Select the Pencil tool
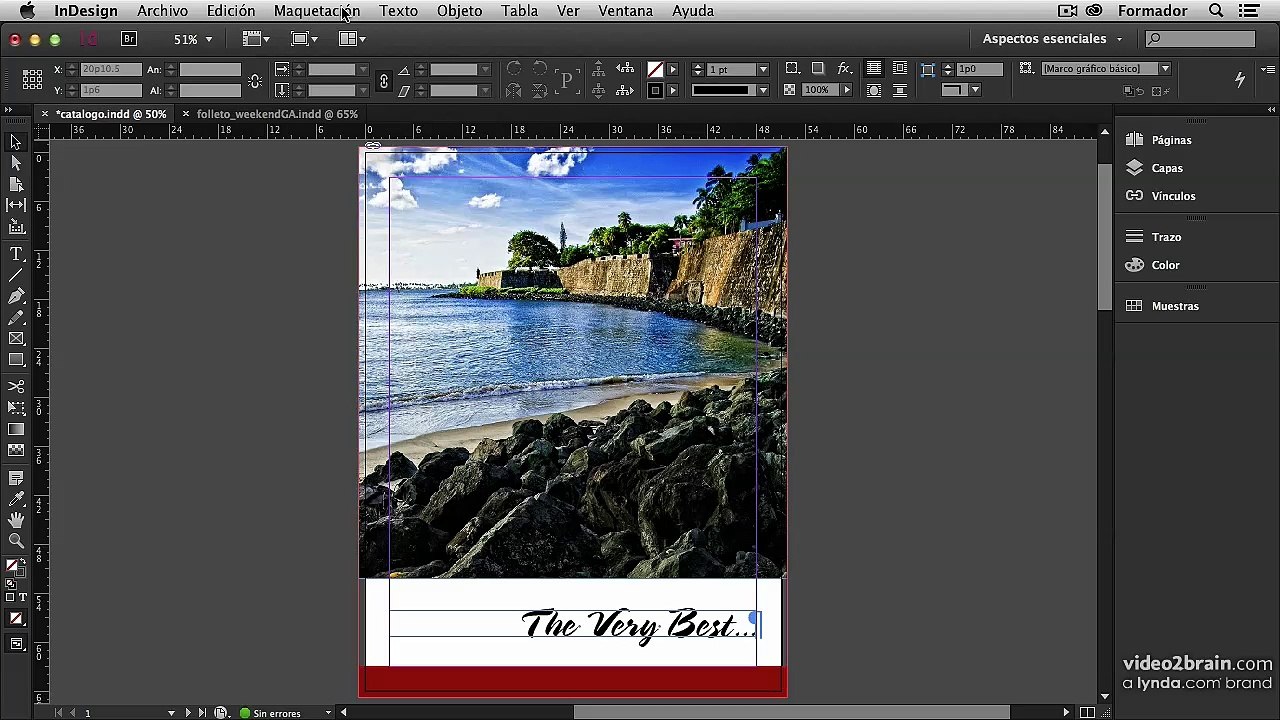Screen dimensions: 1280x720 point(16,317)
